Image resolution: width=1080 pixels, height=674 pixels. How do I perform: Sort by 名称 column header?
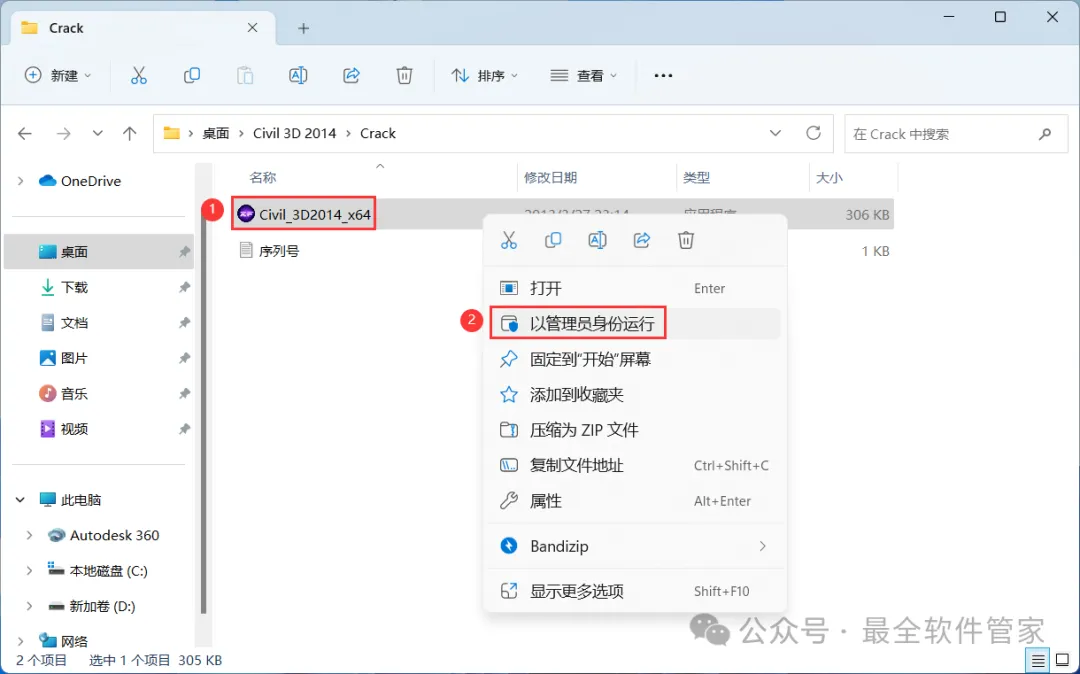point(262,178)
